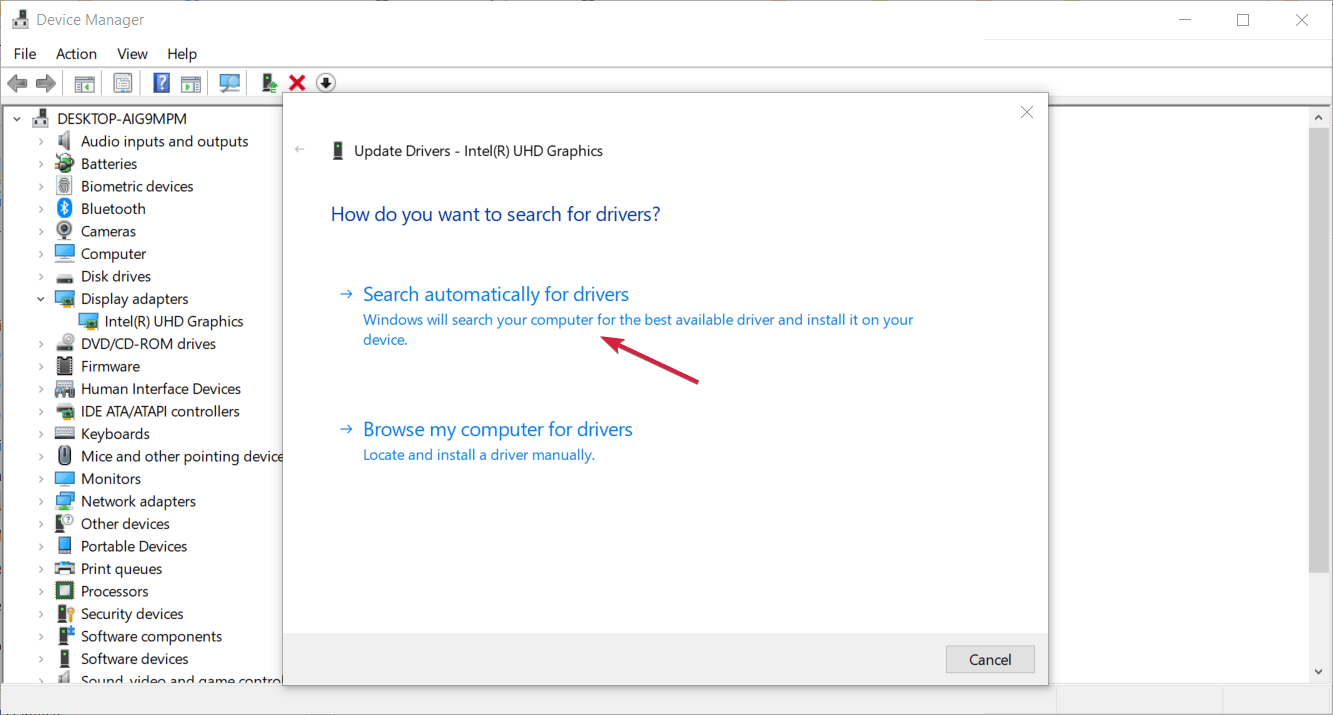
Task: Click the Scan for hardware changes icon
Action: (x=229, y=82)
